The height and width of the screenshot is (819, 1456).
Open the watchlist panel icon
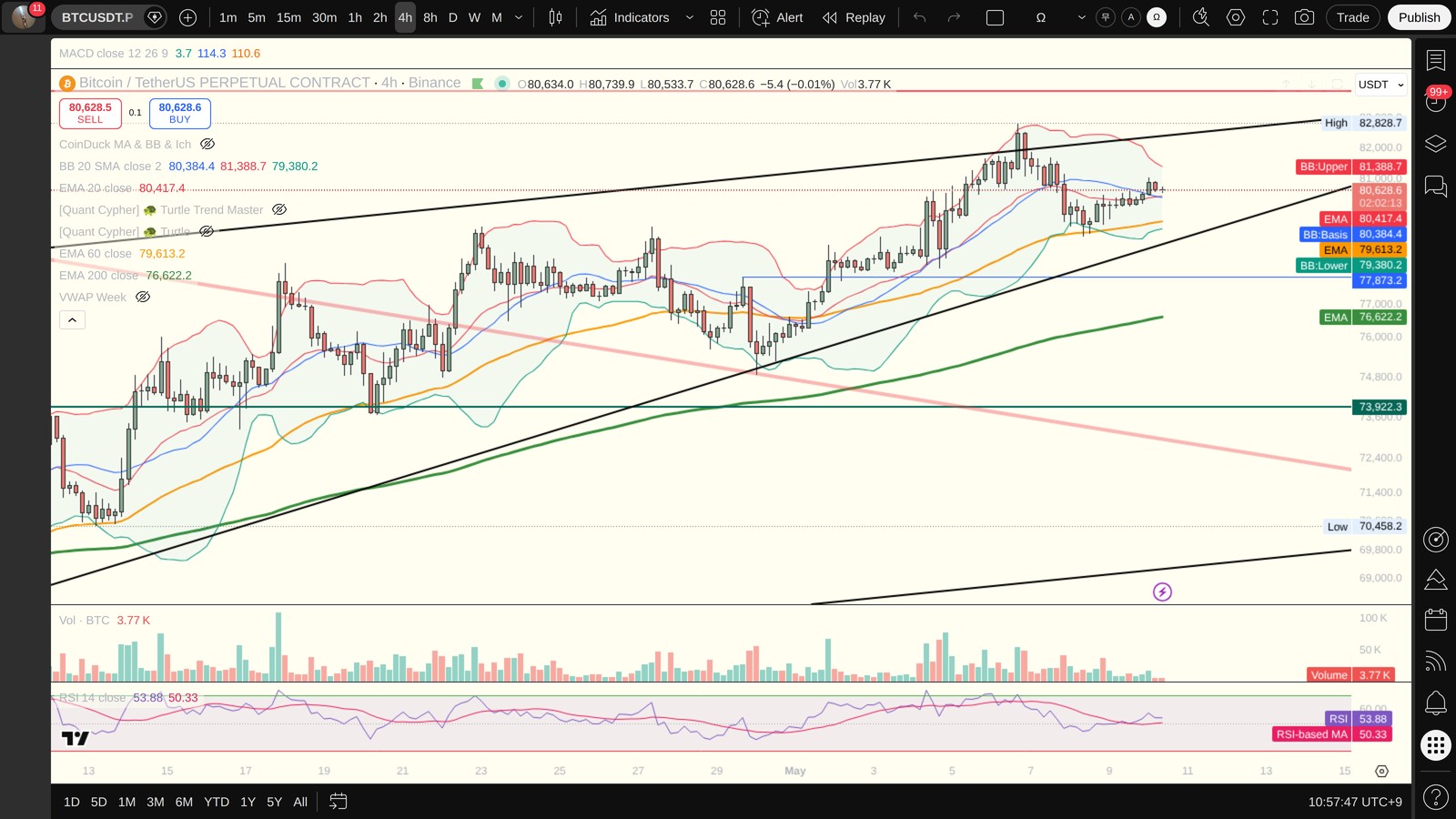(x=1436, y=60)
